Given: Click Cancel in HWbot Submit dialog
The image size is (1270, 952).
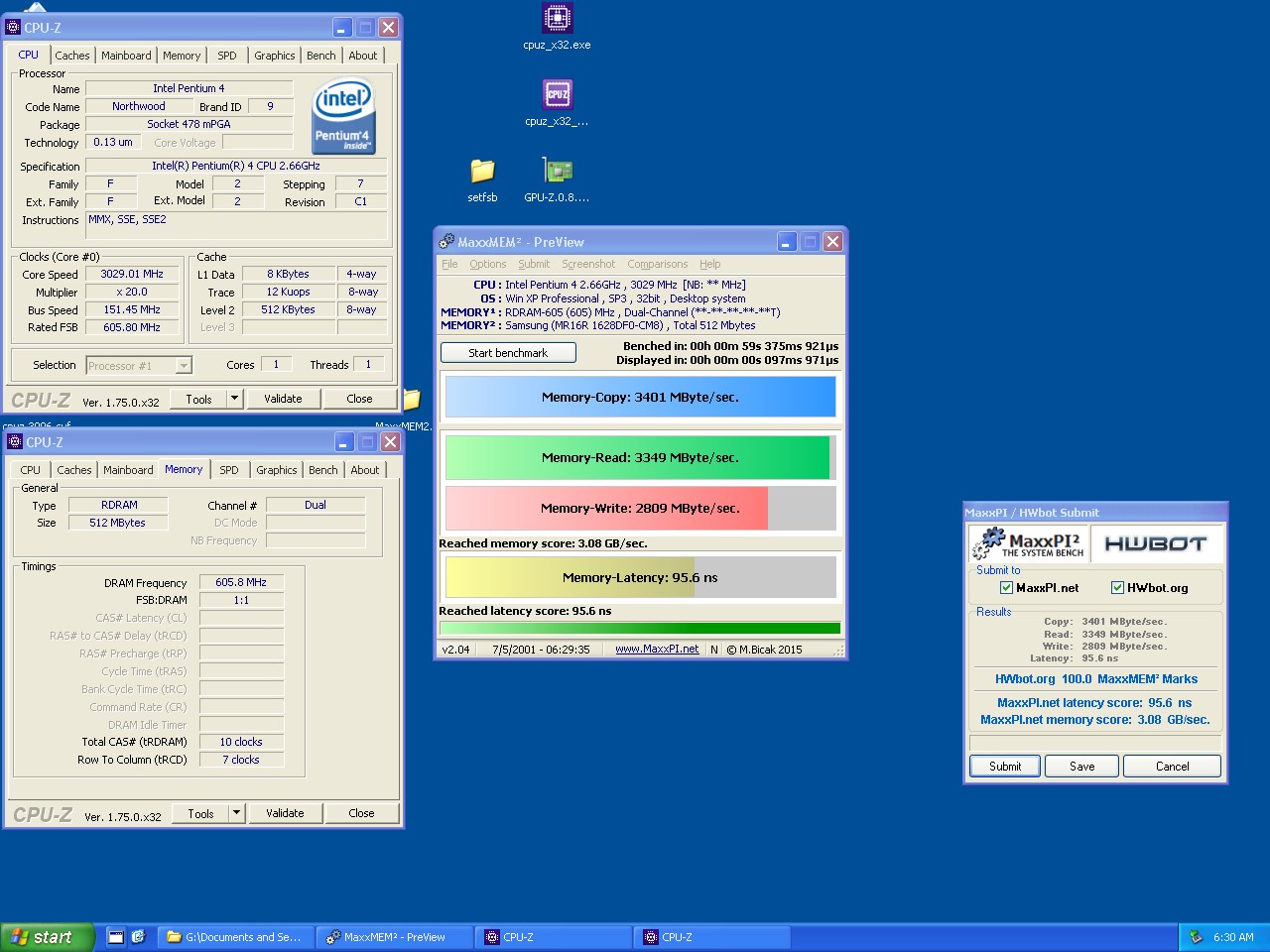Looking at the screenshot, I should point(1173,767).
